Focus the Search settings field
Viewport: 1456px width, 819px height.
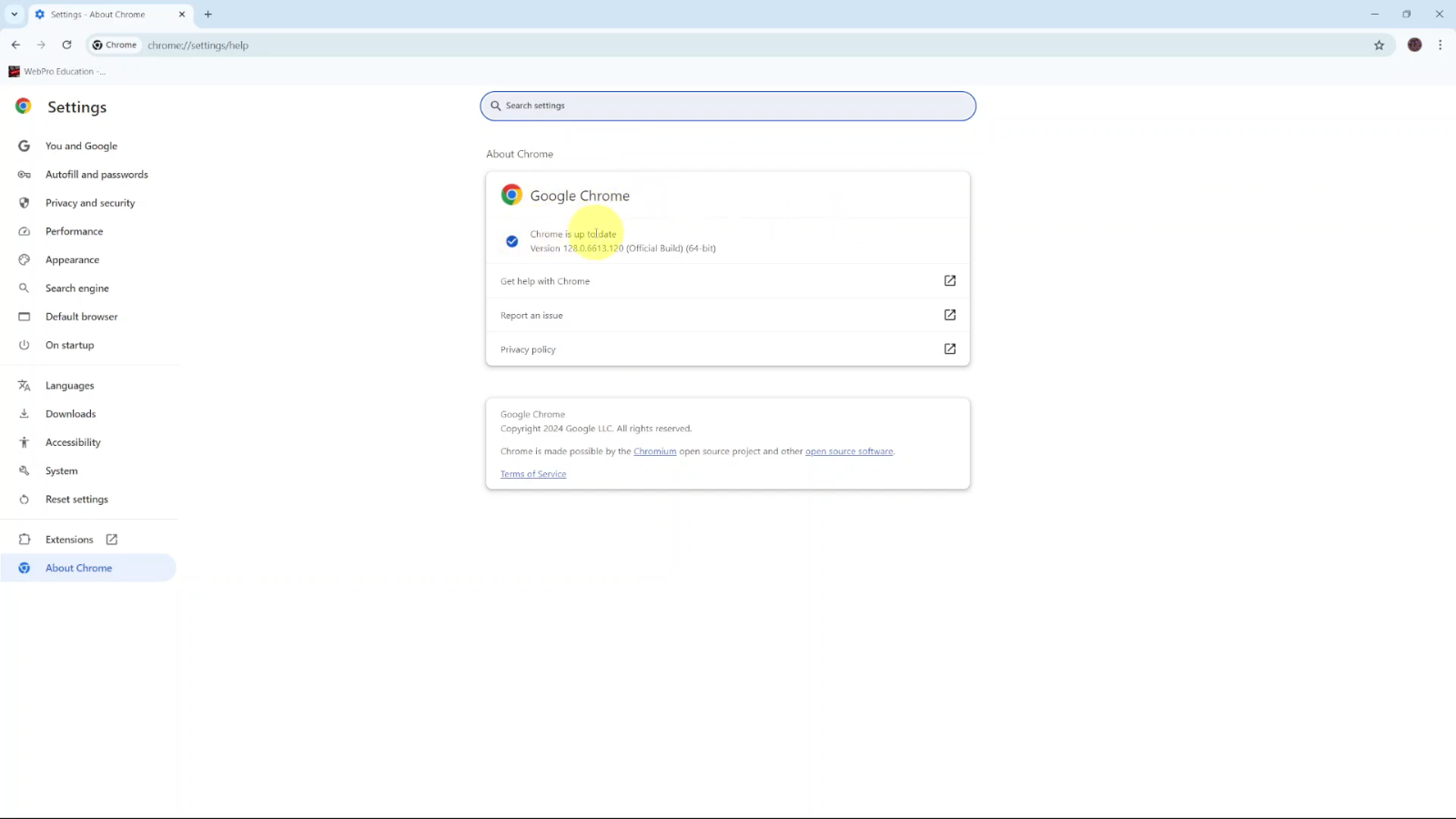tap(728, 106)
